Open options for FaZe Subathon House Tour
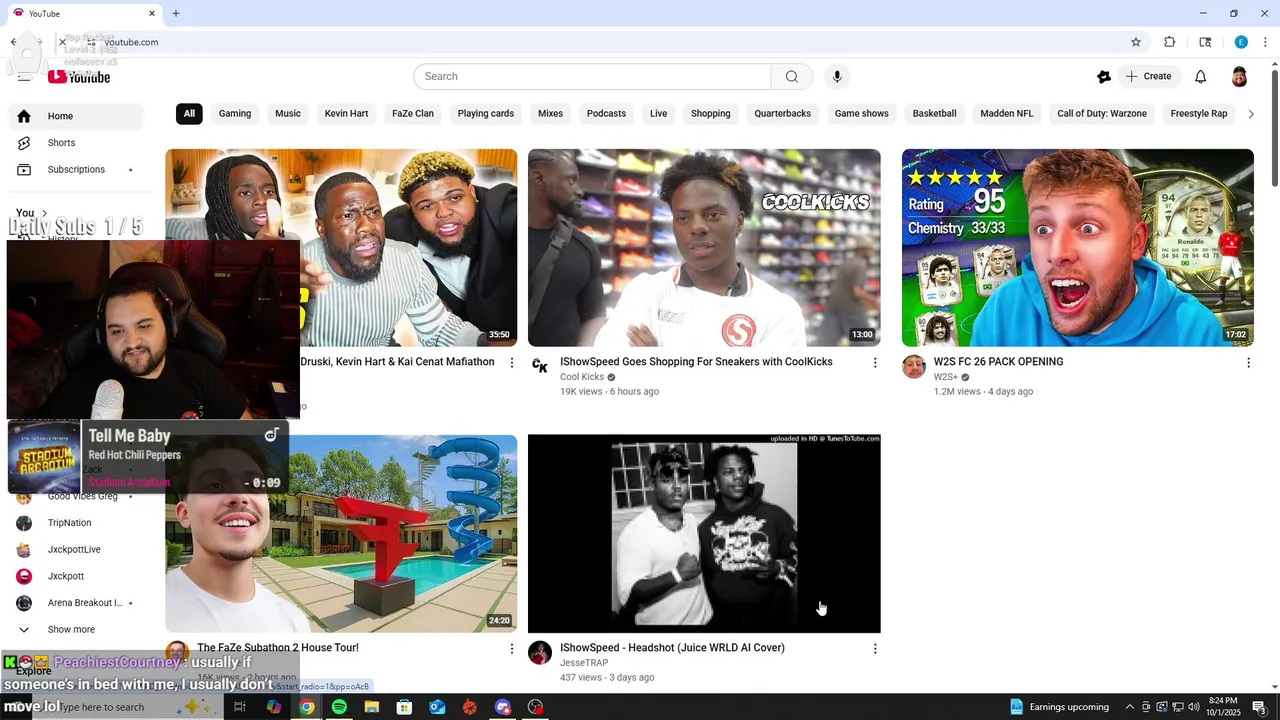 512,649
